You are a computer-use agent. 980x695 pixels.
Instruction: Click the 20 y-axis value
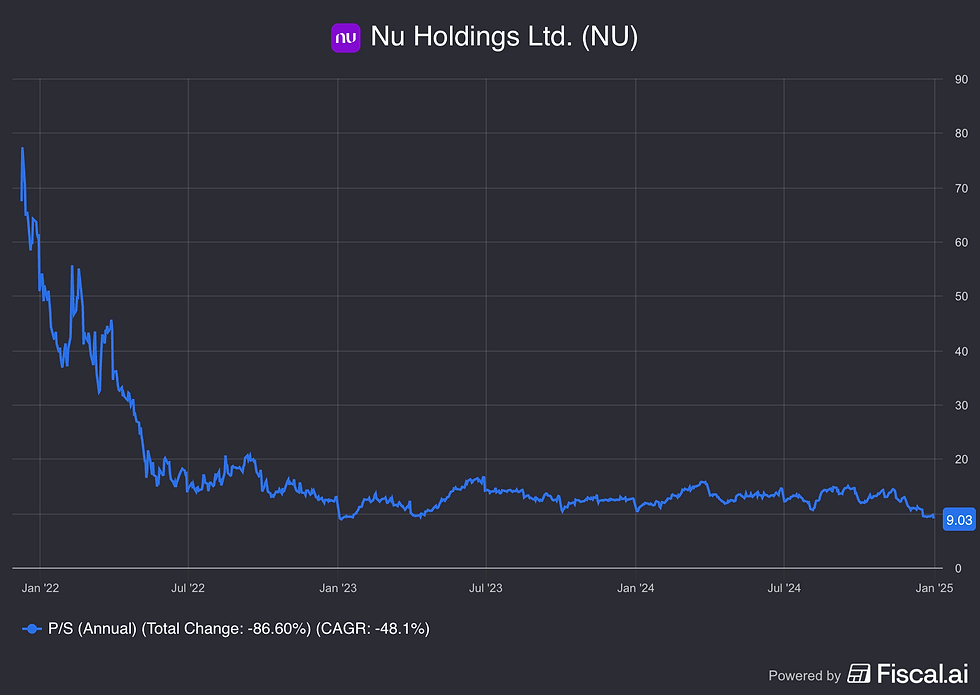coord(961,459)
